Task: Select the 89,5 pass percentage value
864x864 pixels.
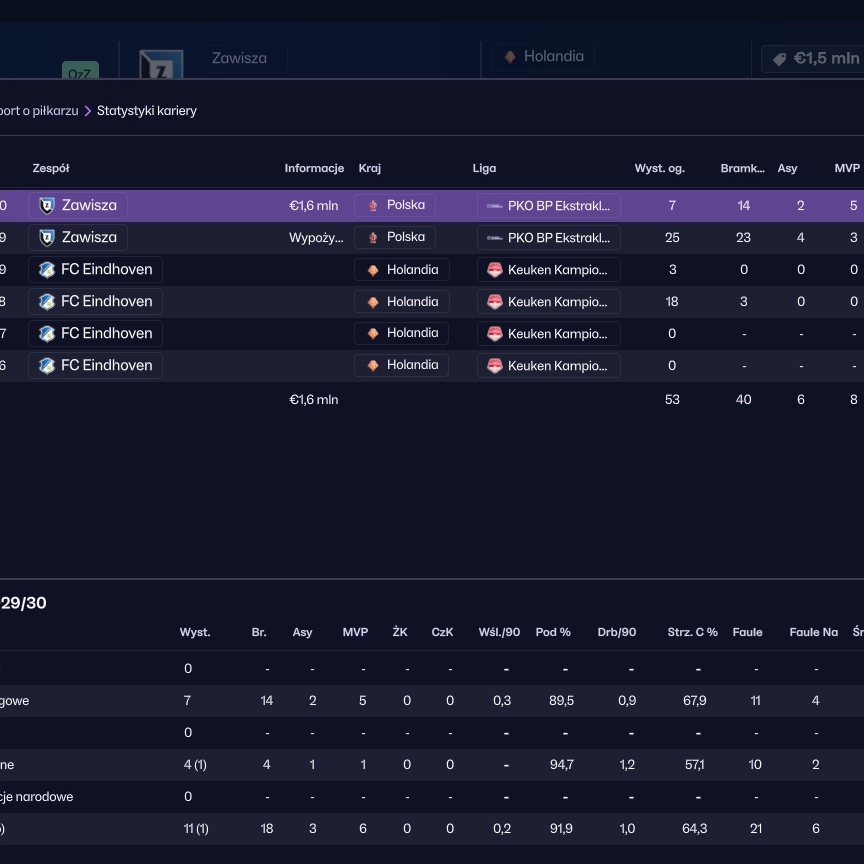Action: (x=561, y=700)
